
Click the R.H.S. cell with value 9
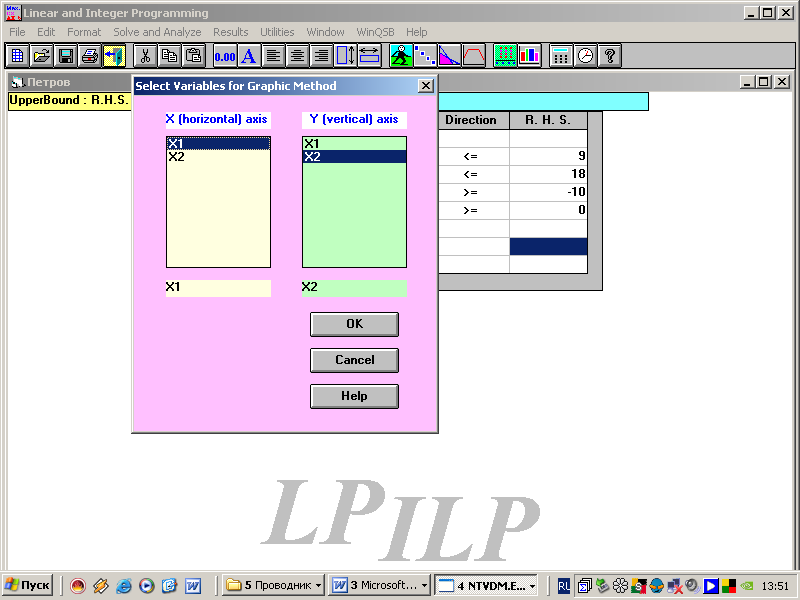coord(548,156)
